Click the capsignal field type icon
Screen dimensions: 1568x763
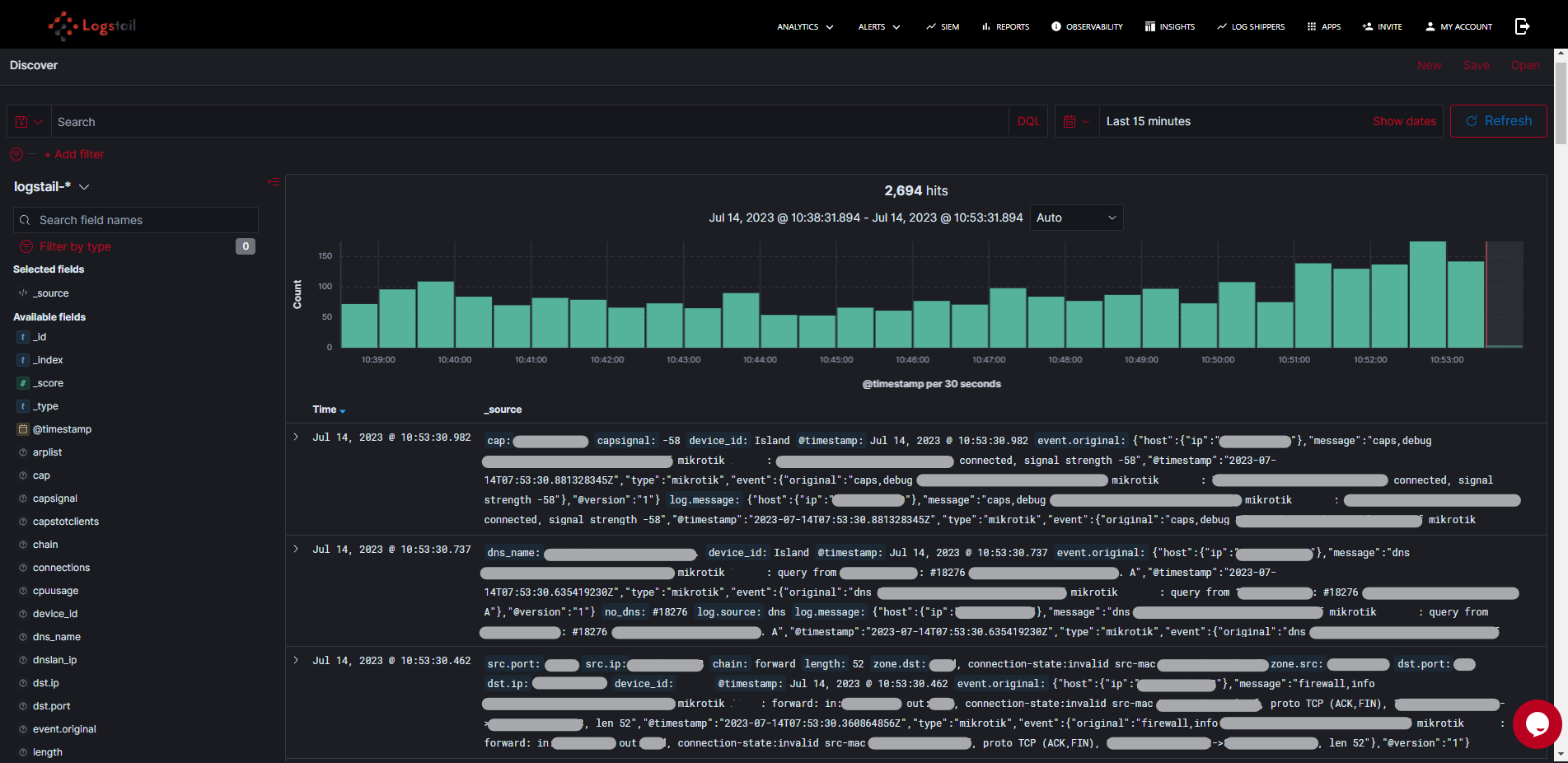(x=23, y=499)
